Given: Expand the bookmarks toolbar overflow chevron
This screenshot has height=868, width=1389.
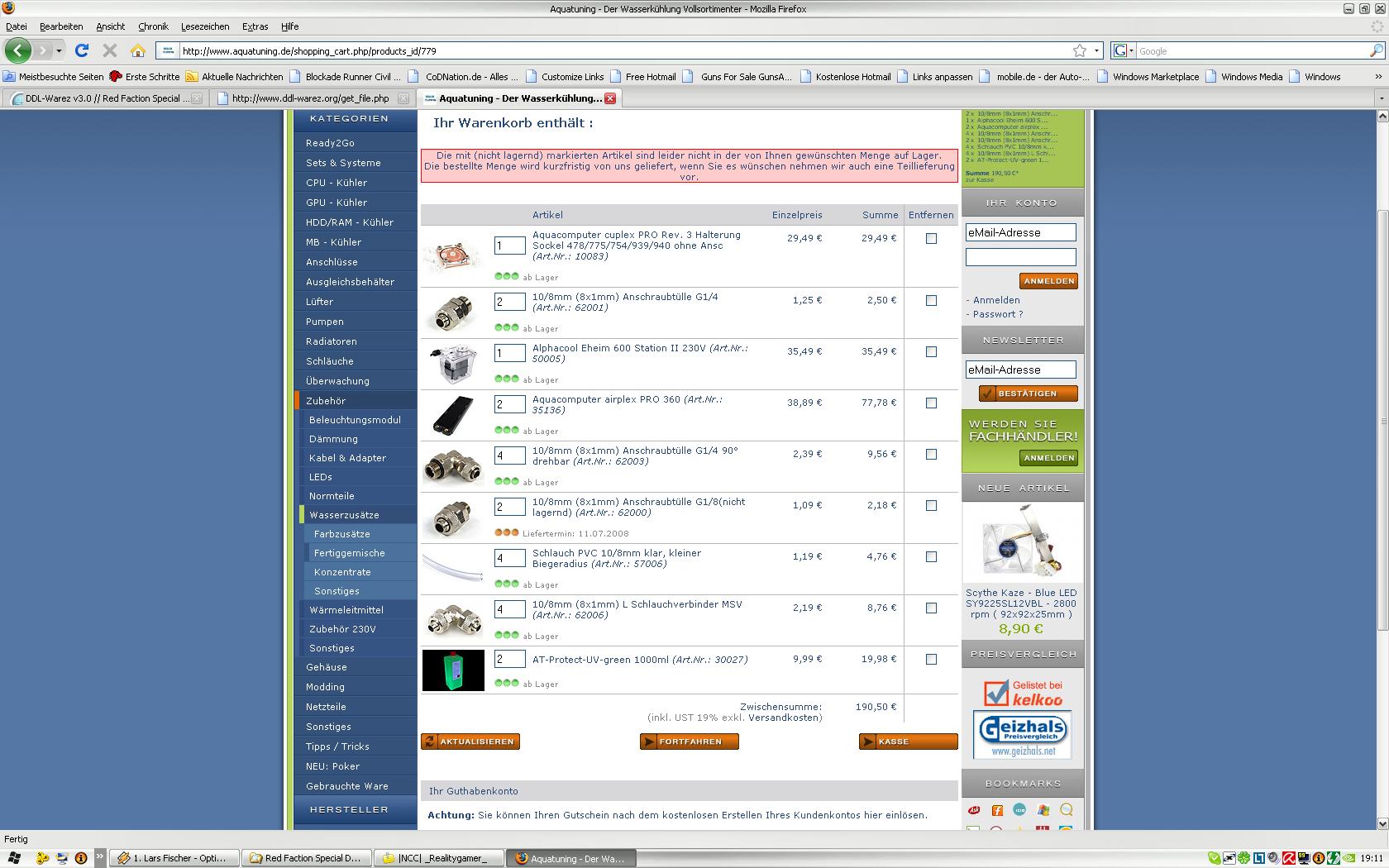Looking at the screenshot, I should (x=1378, y=76).
